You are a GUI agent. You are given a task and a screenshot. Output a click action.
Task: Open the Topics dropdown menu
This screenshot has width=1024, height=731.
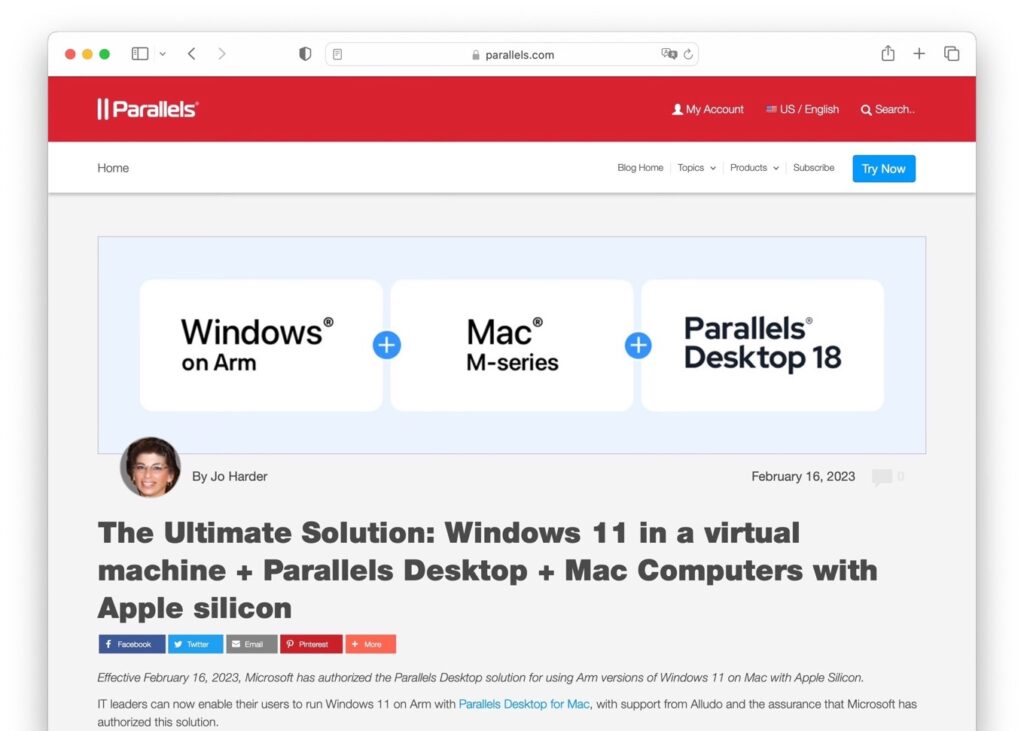(x=695, y=168)
